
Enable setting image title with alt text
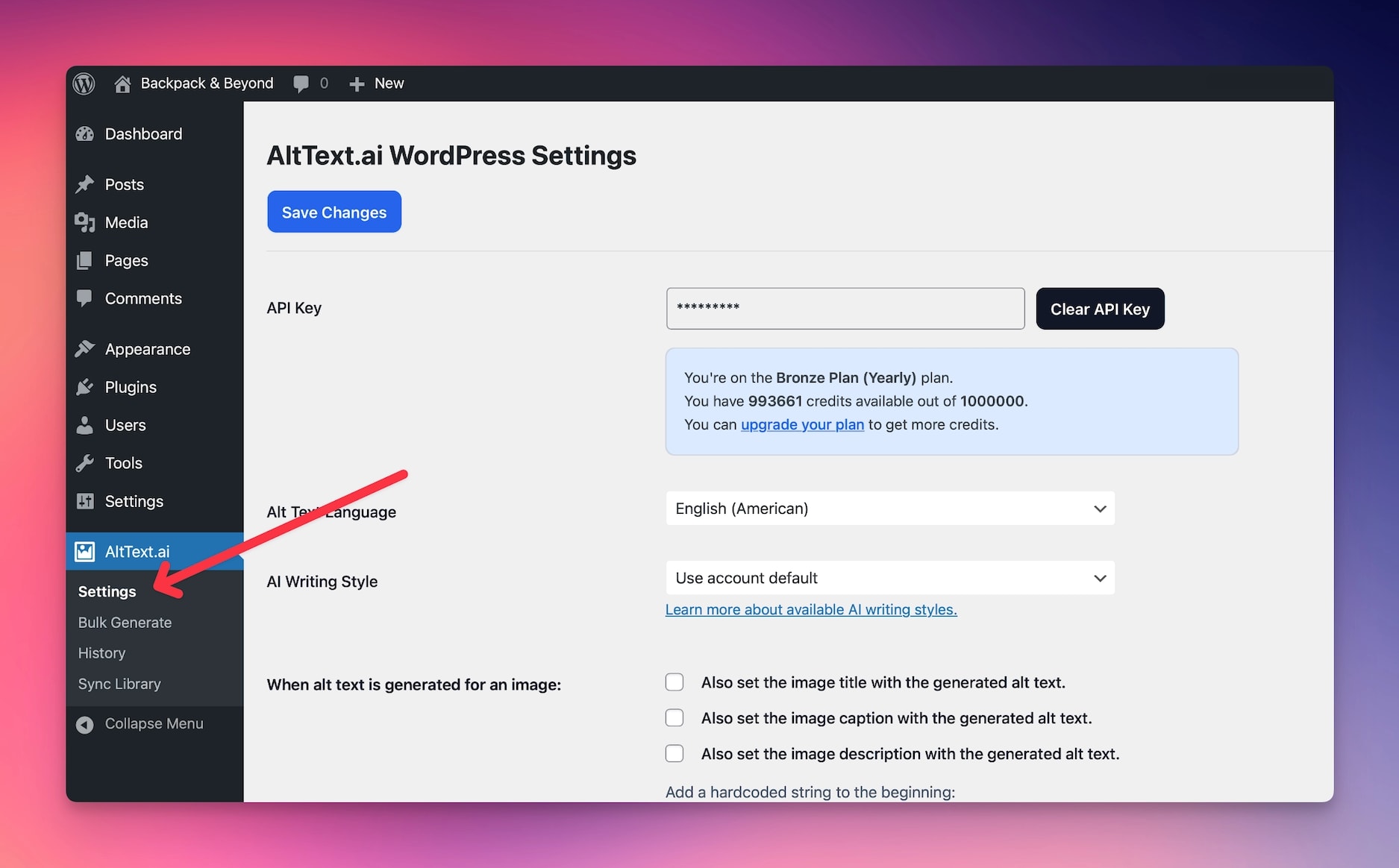pos(675,682)
